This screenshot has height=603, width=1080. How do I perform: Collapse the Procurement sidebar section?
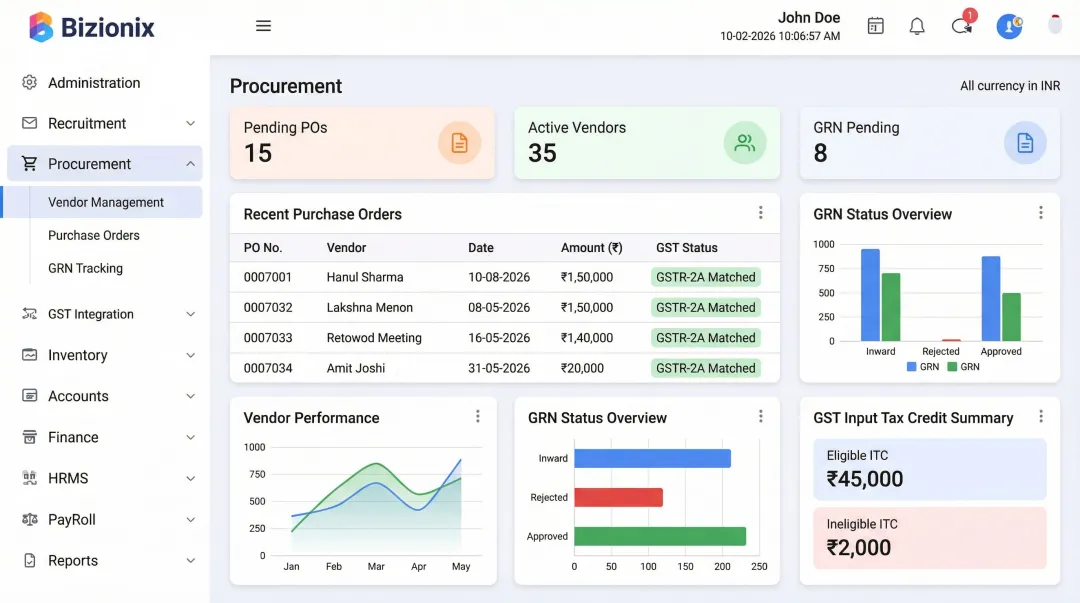tap(190, 164)
